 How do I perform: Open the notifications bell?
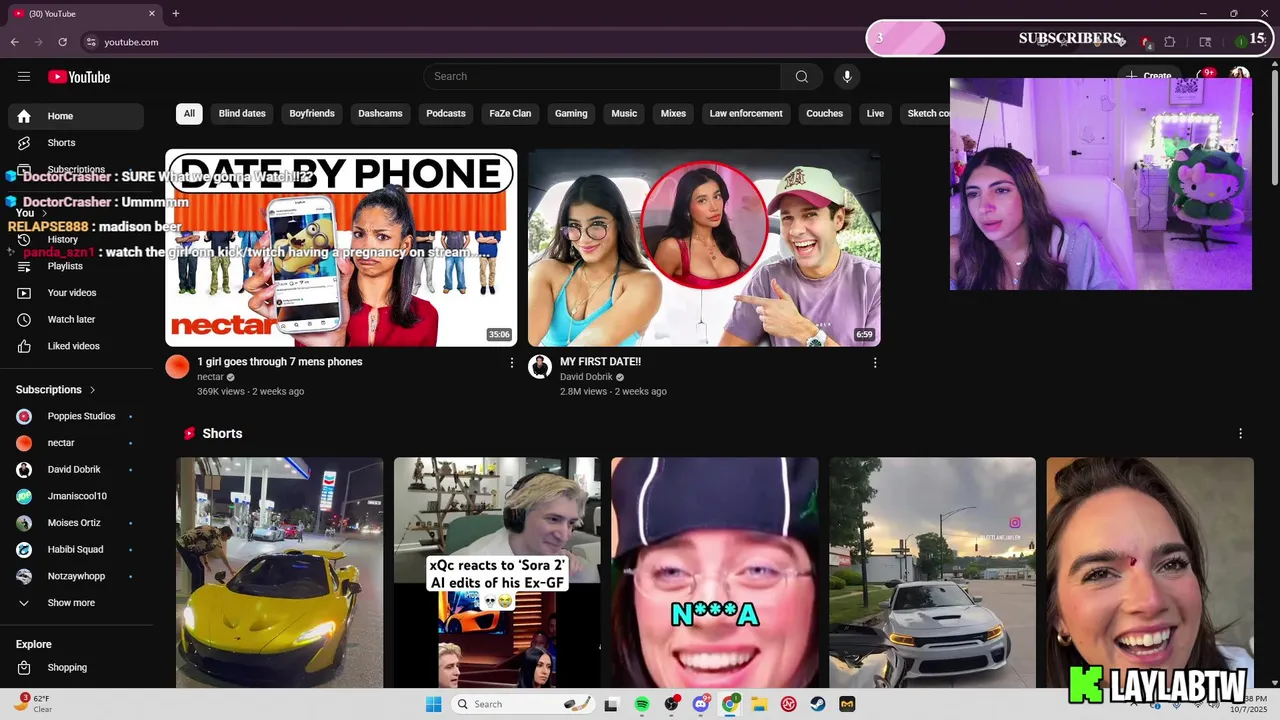[x=1205, y=76]
